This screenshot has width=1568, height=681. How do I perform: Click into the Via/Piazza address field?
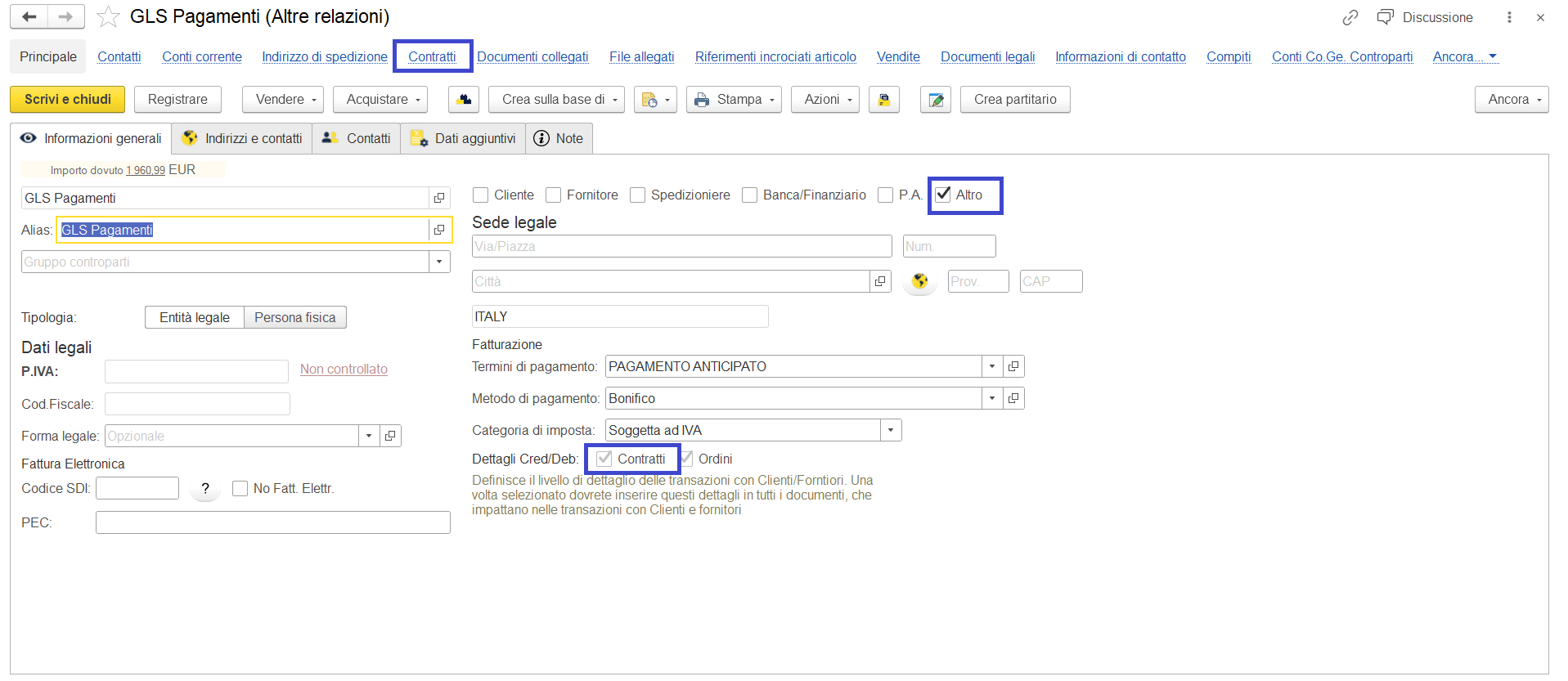[682, 246]
